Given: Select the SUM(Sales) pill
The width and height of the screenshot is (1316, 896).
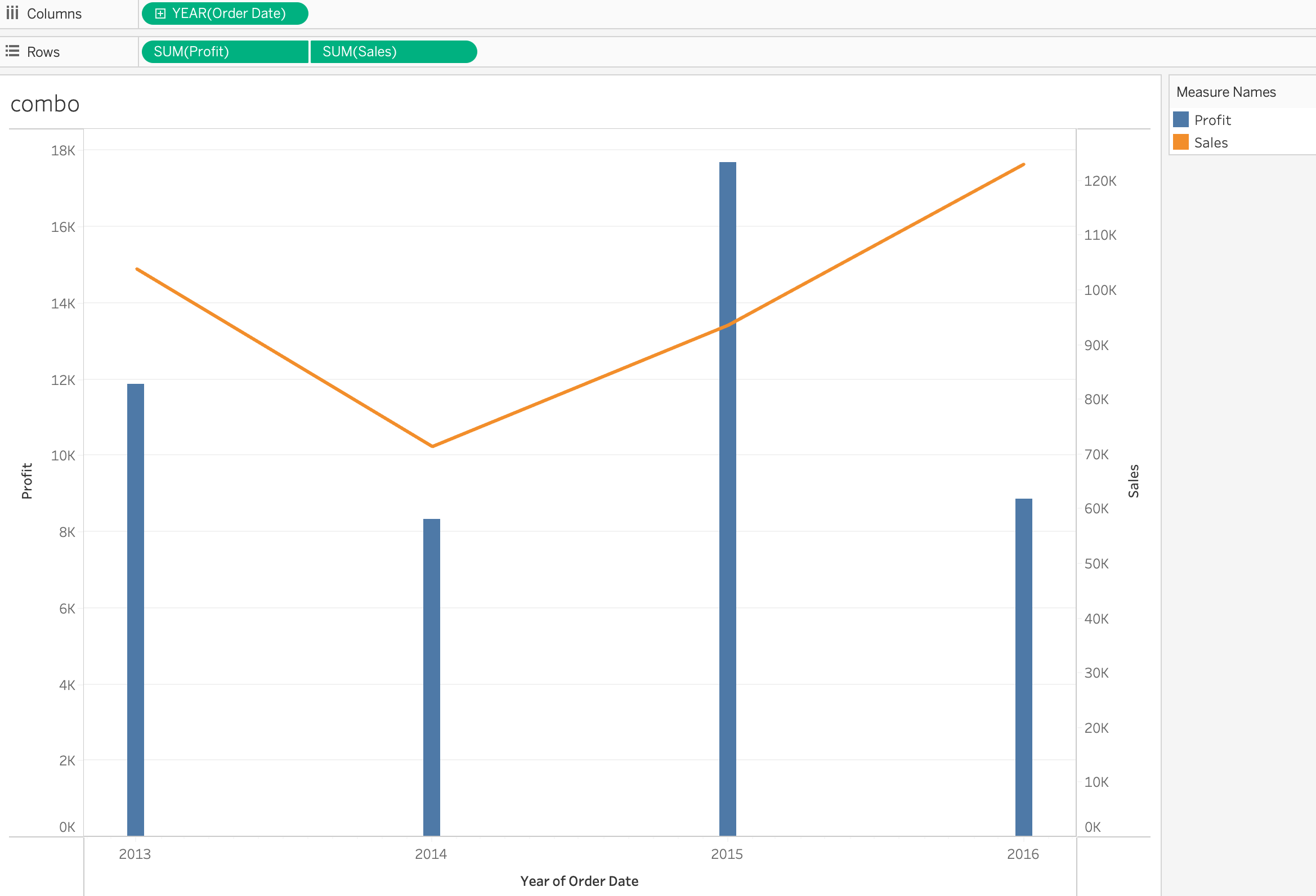Looking at the screenshot, I should [x=393, y=52].
